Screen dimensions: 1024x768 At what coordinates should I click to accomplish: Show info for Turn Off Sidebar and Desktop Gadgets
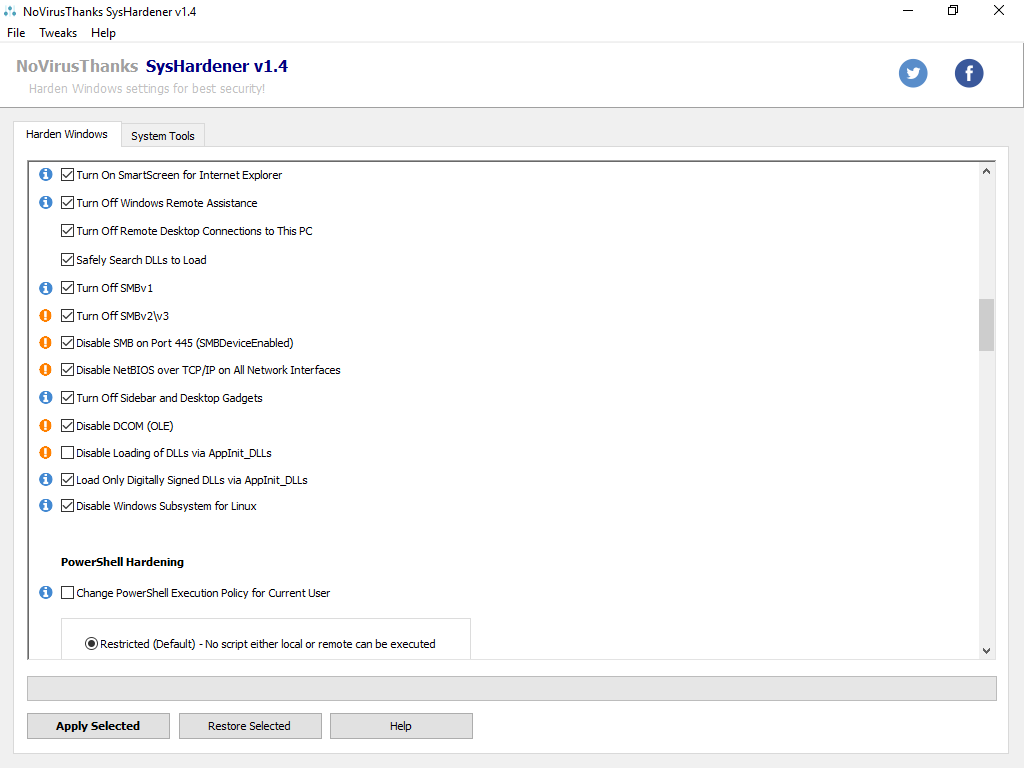tap(46, 397)
